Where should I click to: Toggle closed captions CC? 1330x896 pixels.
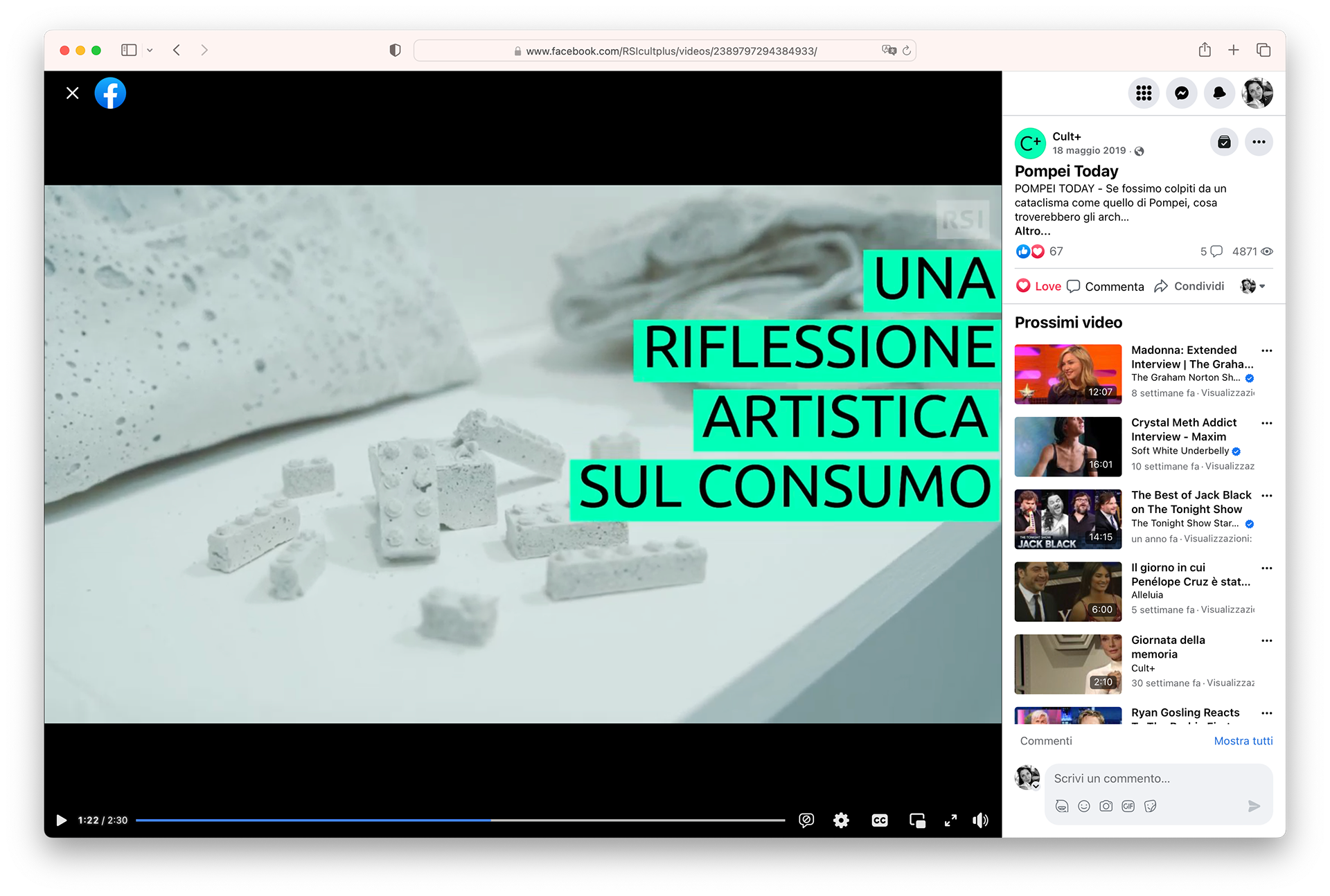[x=880, y=821]
